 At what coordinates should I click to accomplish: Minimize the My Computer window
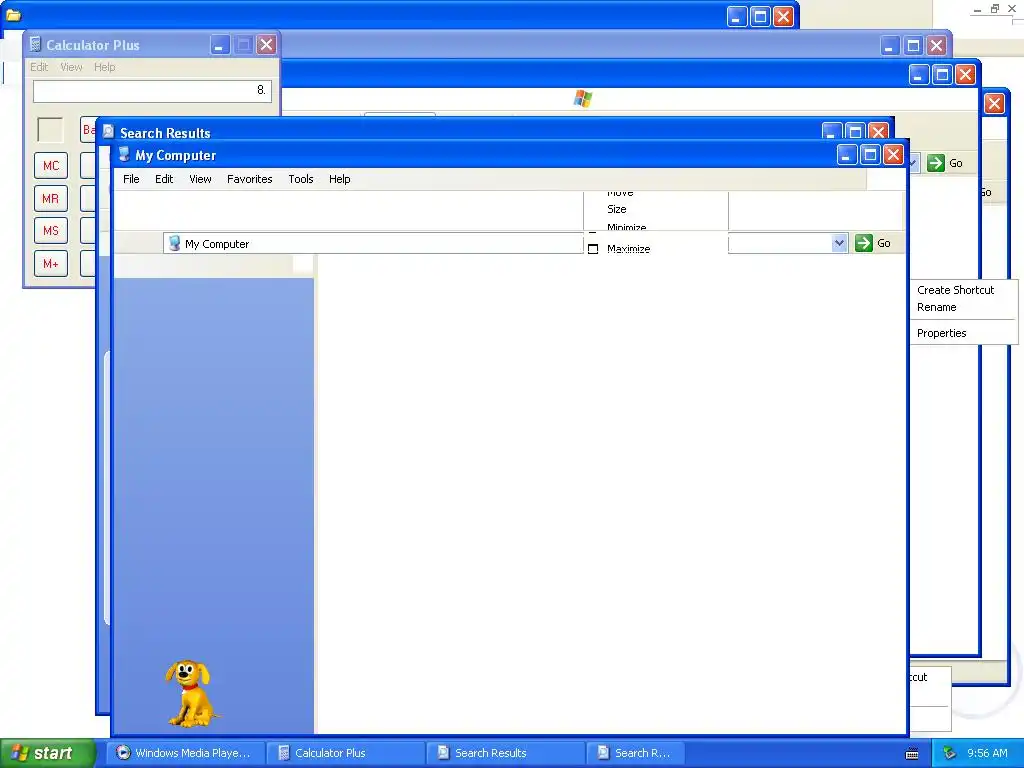(x=847, y=155)
